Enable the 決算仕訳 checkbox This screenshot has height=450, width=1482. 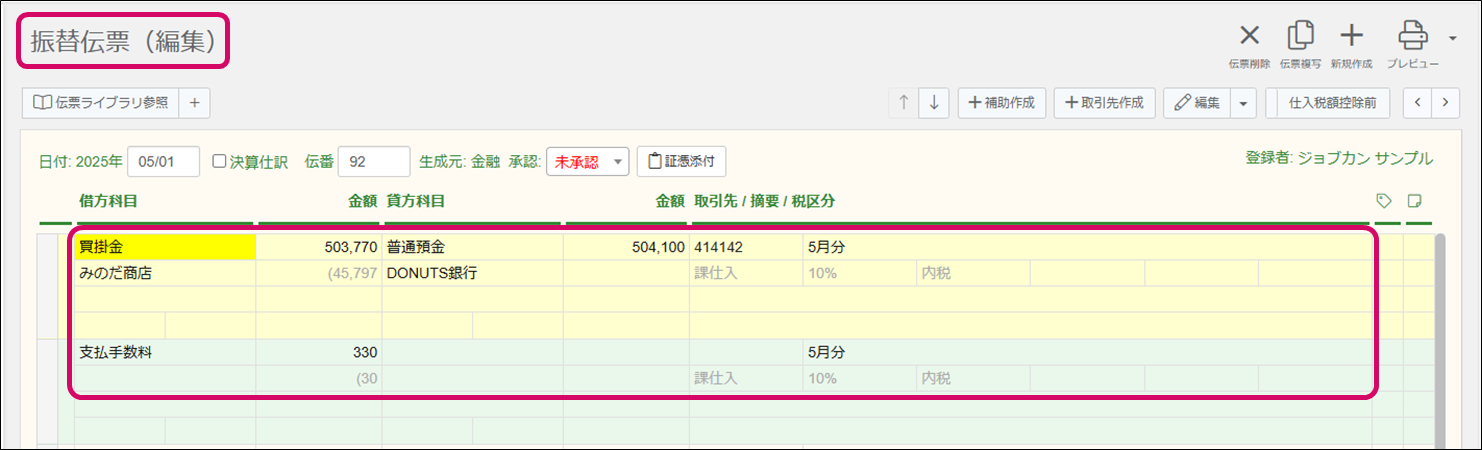(x=220, y=161)
